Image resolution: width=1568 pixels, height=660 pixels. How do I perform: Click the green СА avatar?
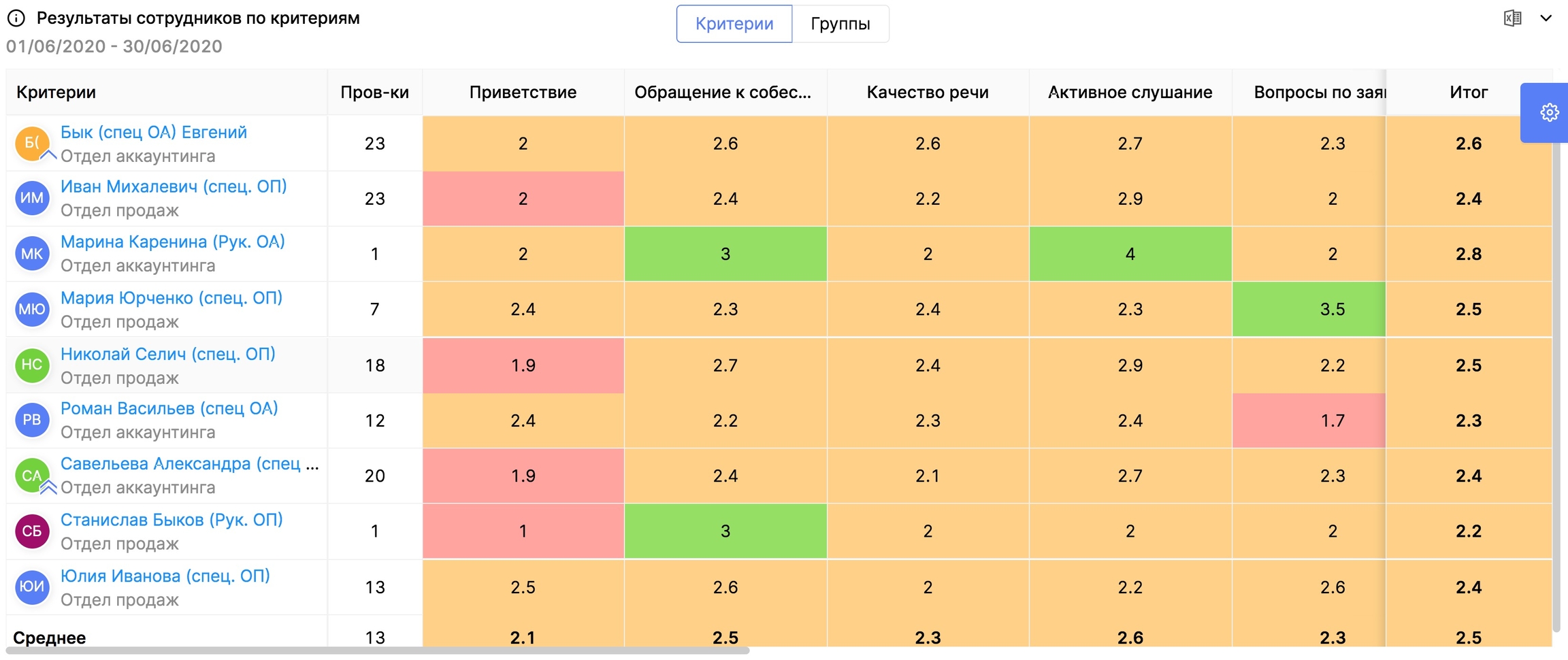tap(32, 476)
